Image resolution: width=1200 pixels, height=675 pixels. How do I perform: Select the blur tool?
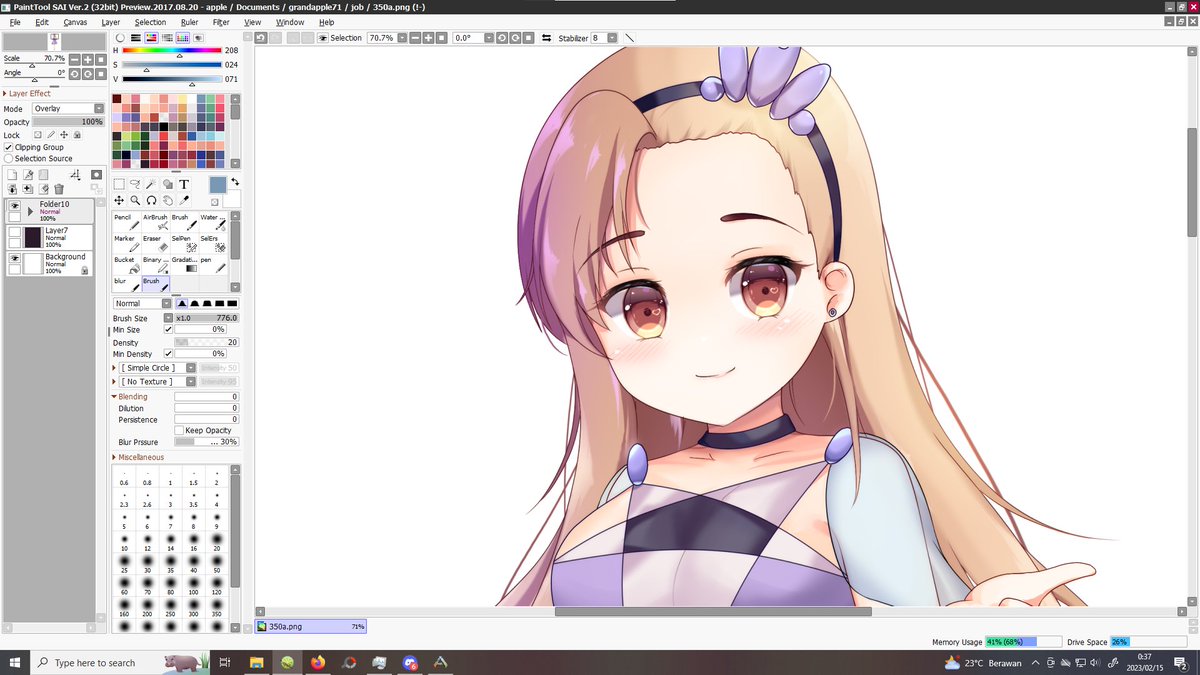(x=126, y=286)
